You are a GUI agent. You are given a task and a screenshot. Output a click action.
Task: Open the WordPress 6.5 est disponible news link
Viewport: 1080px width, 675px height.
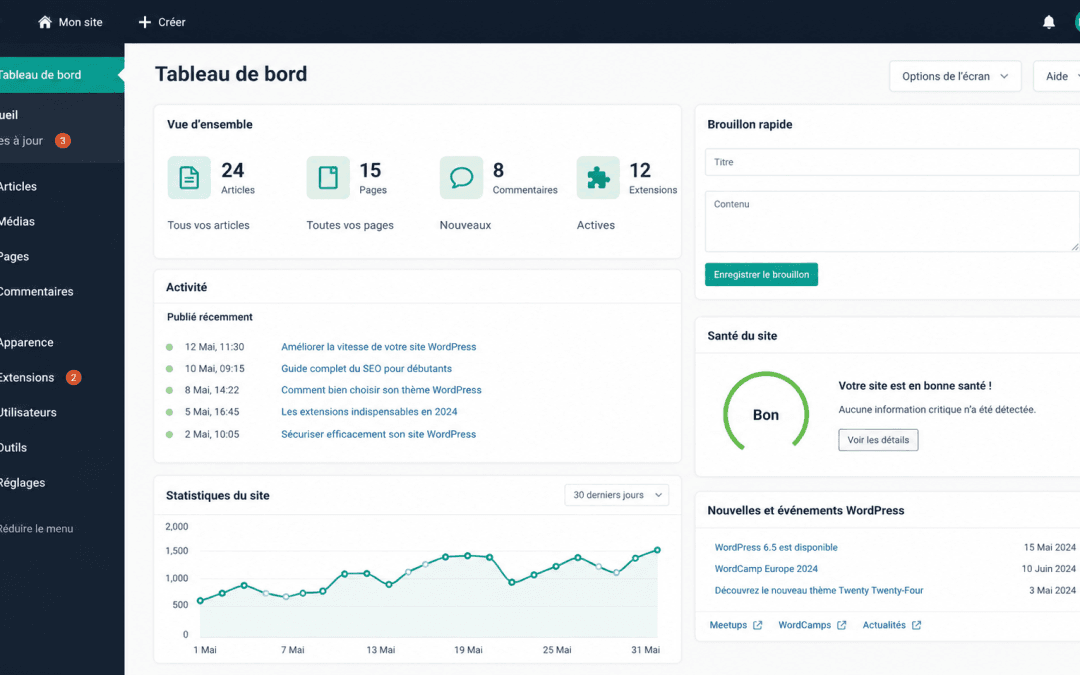coord(776,548)
